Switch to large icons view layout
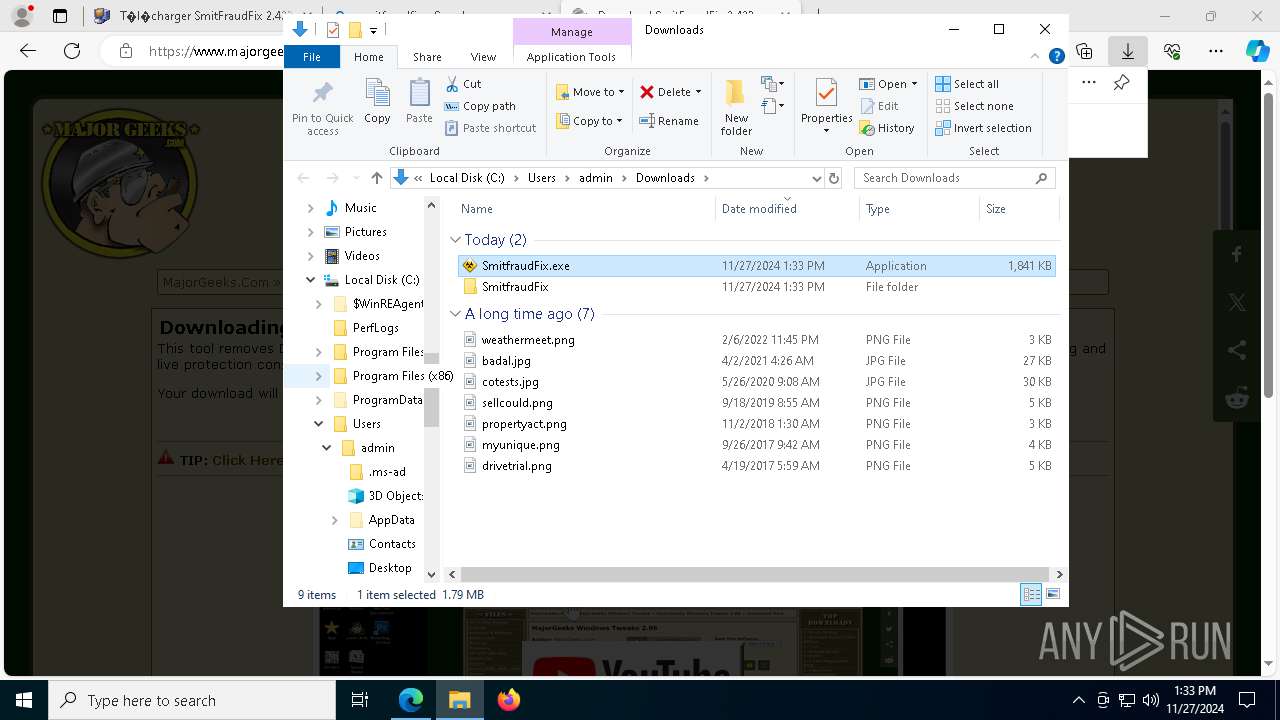The width and height of the screenshot is (1280, 720). coord(1053,594)
